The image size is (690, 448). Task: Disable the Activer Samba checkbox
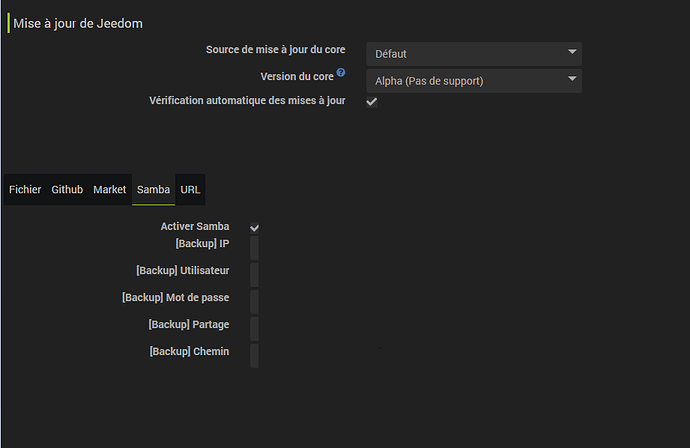click(255, 228)
